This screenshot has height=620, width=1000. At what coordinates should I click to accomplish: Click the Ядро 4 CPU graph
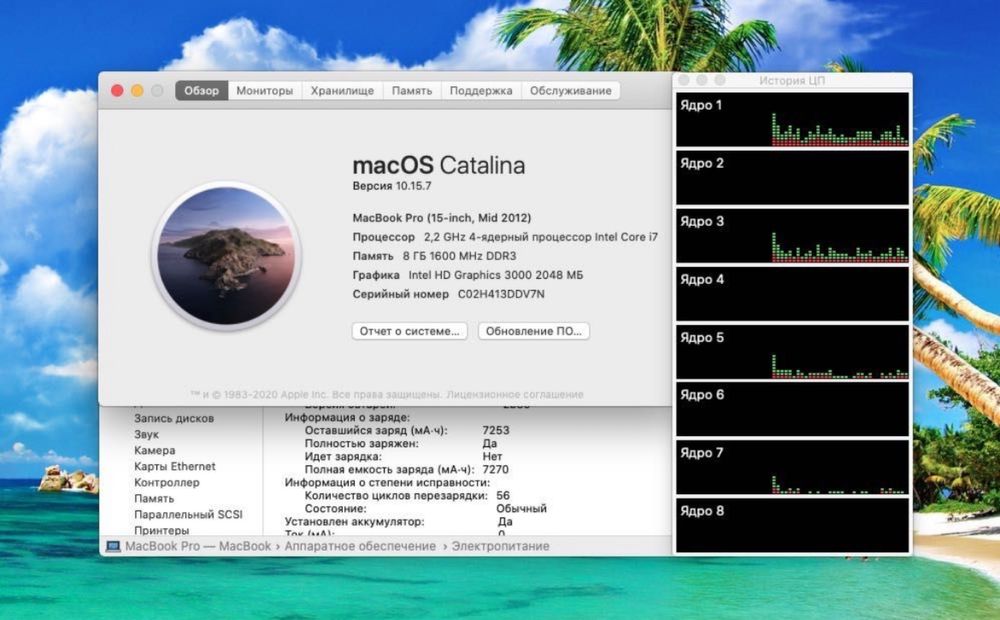(792, 294)
